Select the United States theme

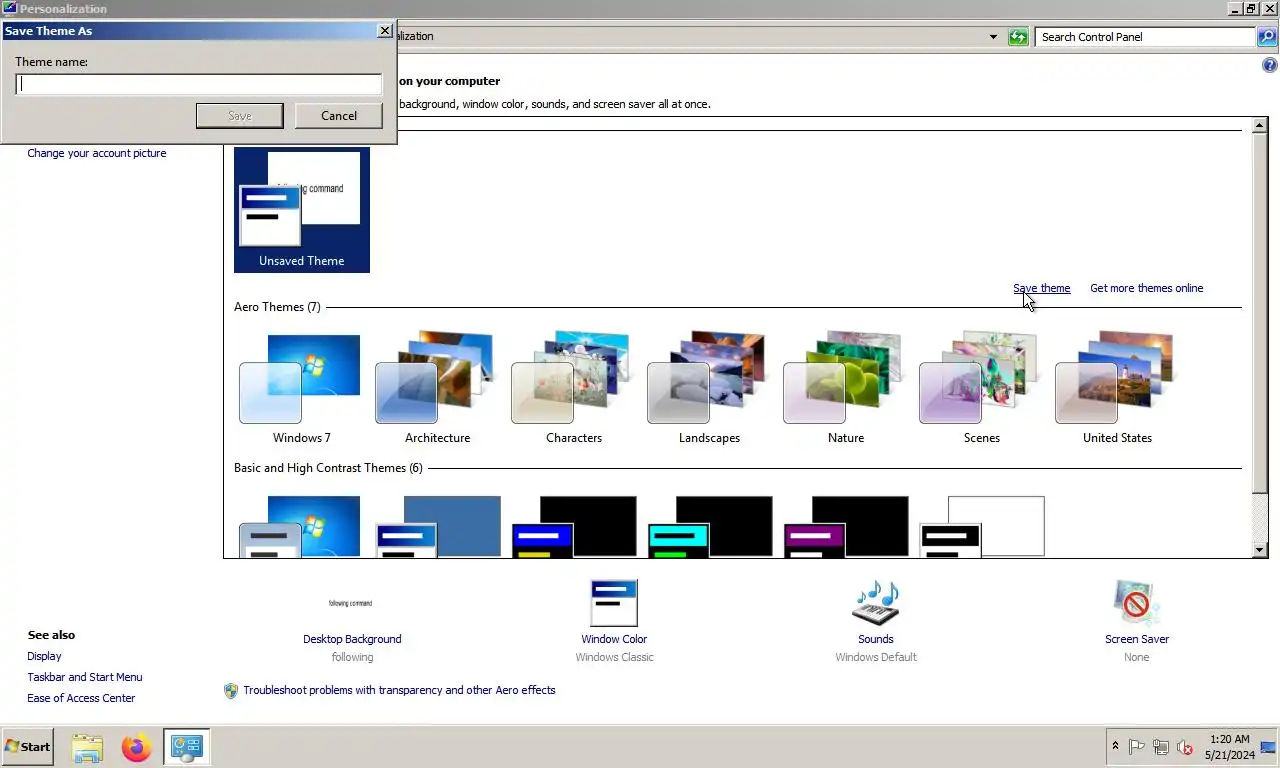pyautogui.click(x=1117, y=388)
